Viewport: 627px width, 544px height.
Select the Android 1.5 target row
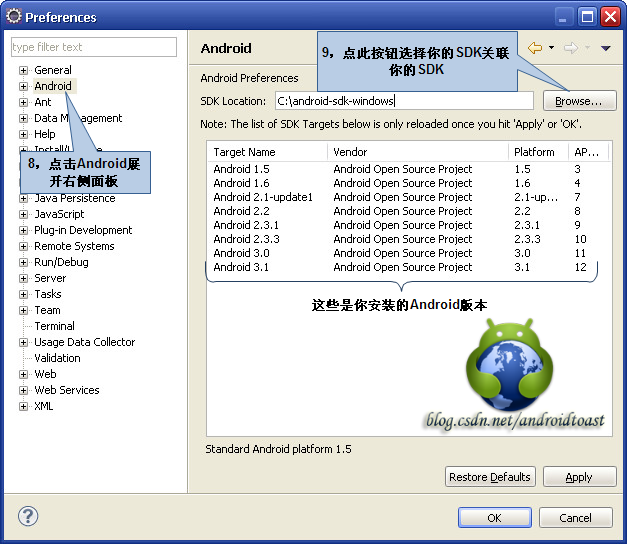pos(408,169)
